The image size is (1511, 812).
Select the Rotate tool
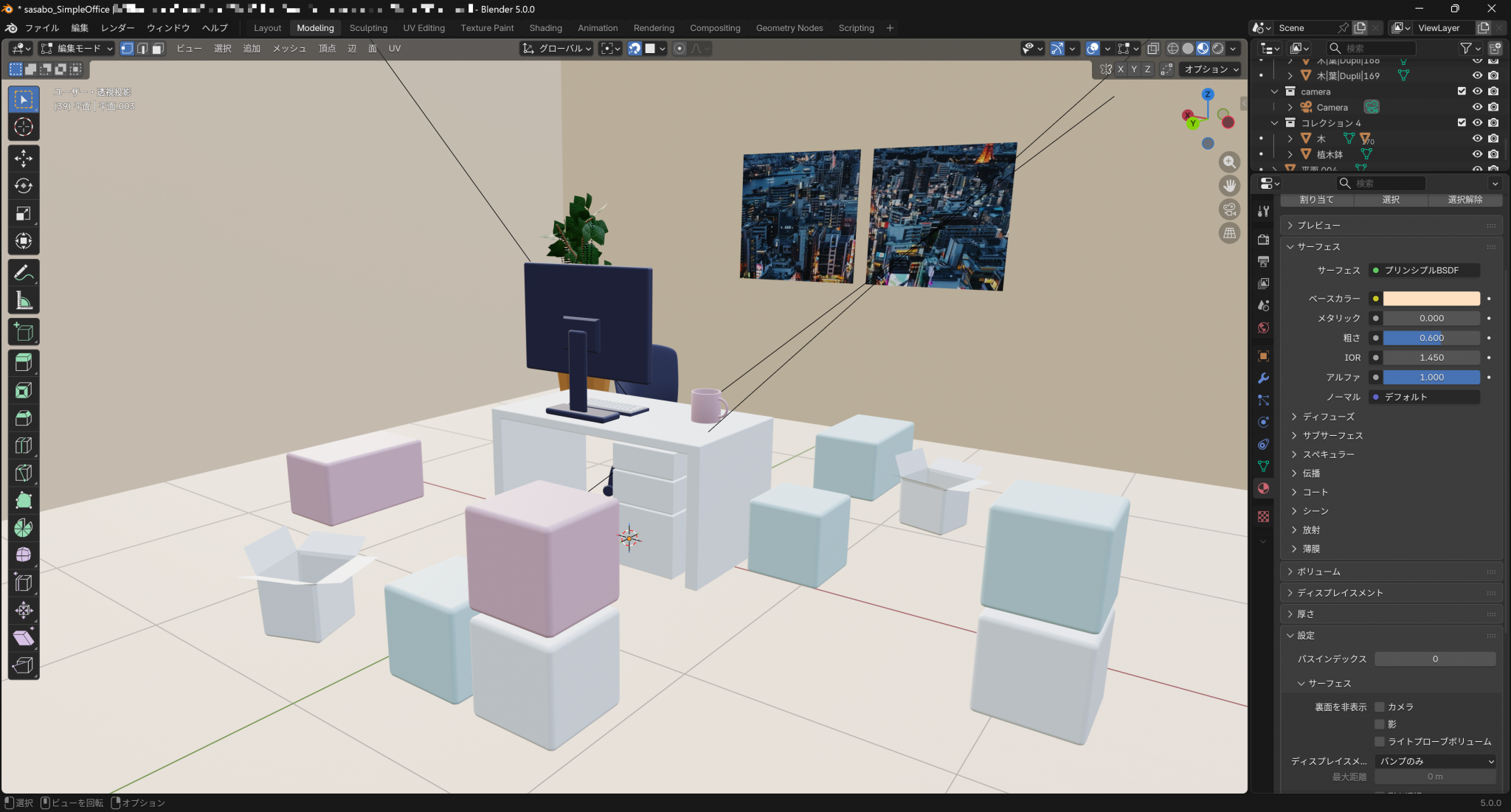(24, 186)
